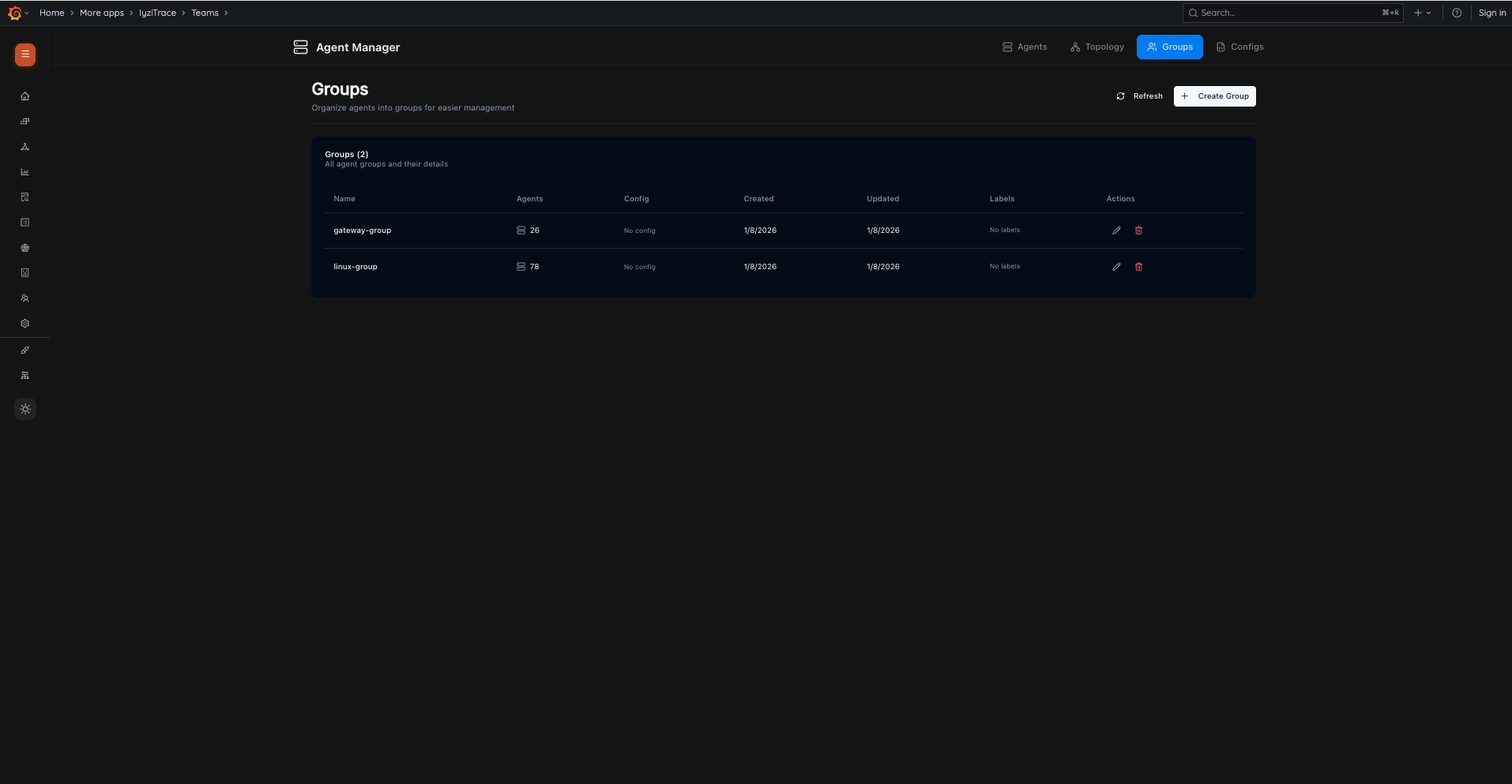1512x784 pixels.
Task: Open the bar chart sidebar icon
Action: [25, 172]
